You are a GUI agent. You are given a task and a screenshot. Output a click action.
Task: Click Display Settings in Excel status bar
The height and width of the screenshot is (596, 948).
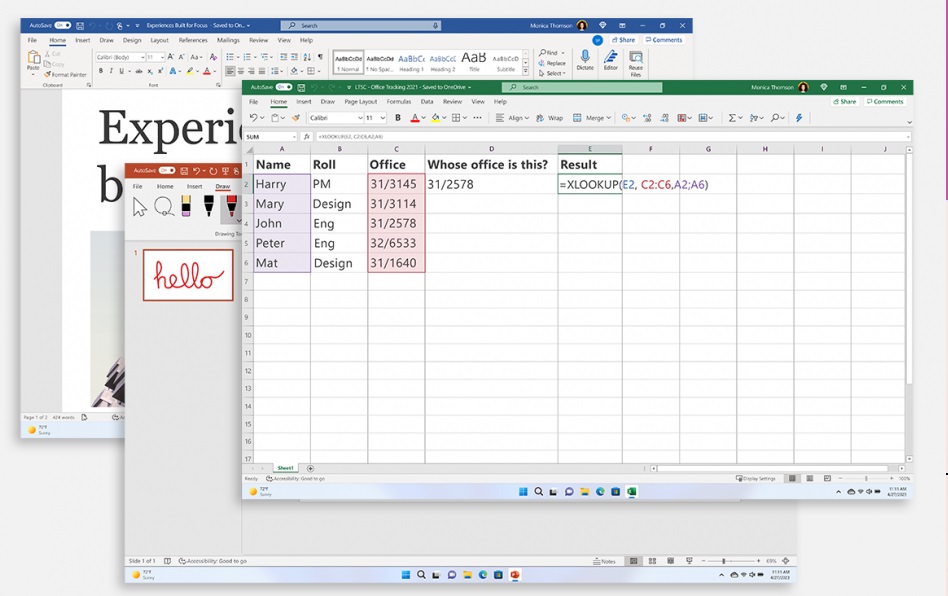pos(755,478)
